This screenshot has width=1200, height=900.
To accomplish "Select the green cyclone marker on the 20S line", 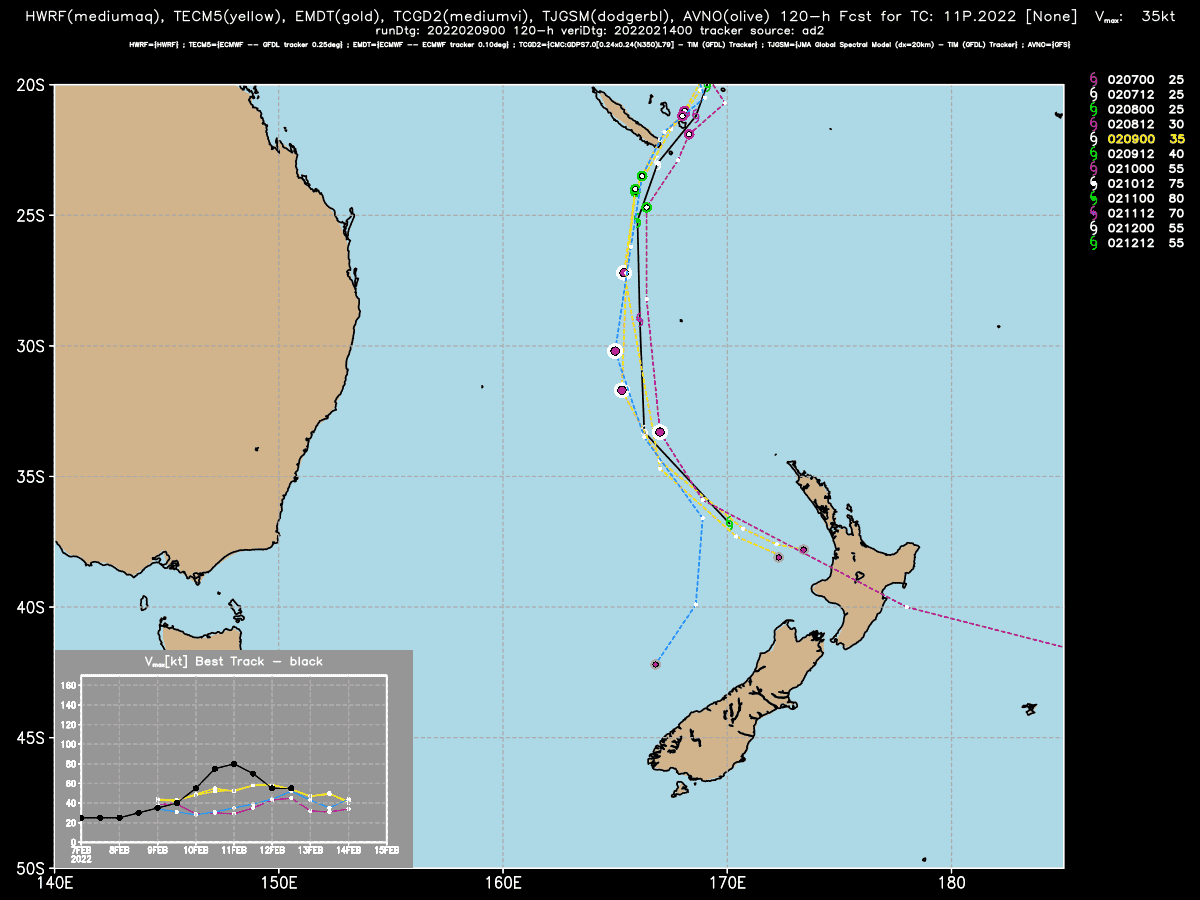I will point(707,86).
